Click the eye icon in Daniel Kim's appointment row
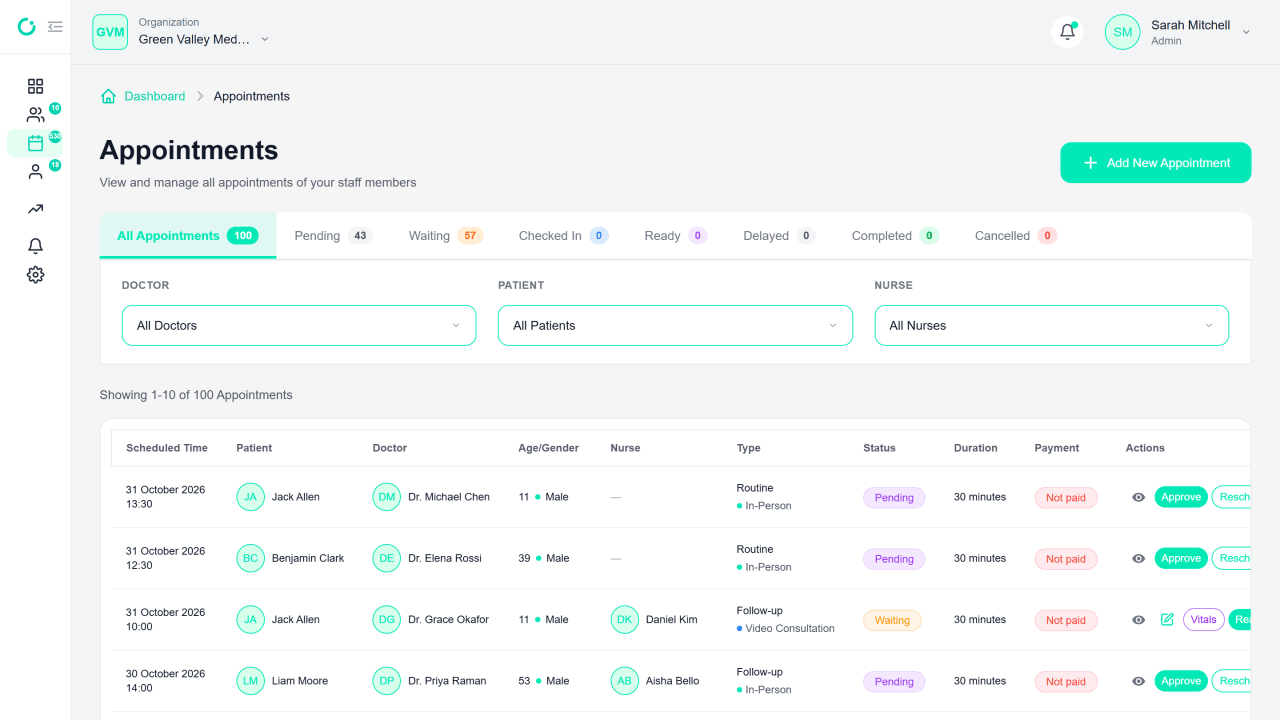Viewport: 1280px width, 720px height. tap(1138, 620)
